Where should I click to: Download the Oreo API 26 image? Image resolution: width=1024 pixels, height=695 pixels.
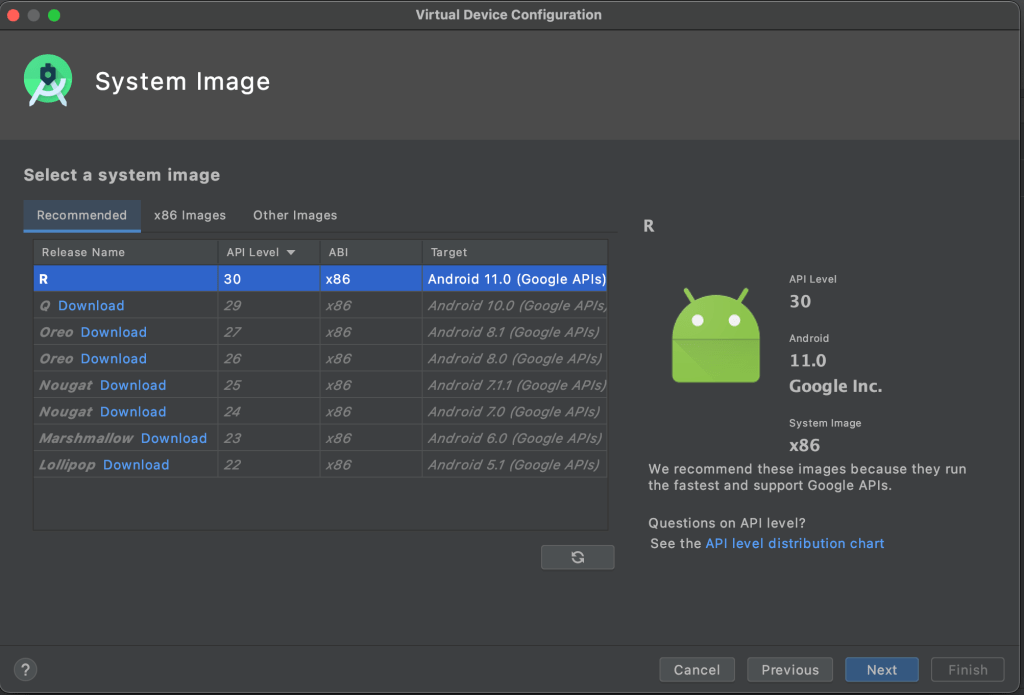tap(113, 359)
